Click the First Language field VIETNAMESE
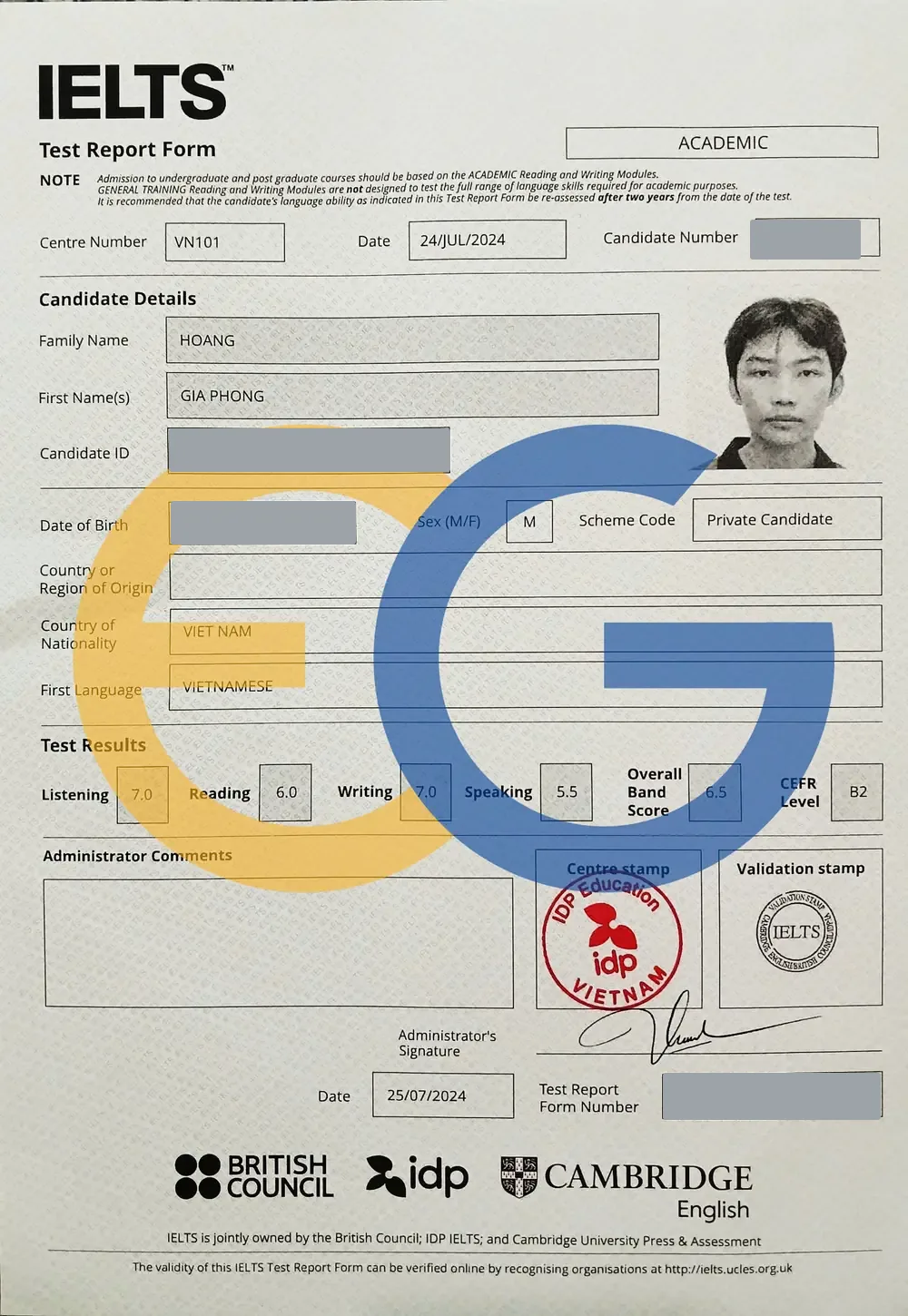This screenshot has height=1316, width=908. (x=525, y=685)
